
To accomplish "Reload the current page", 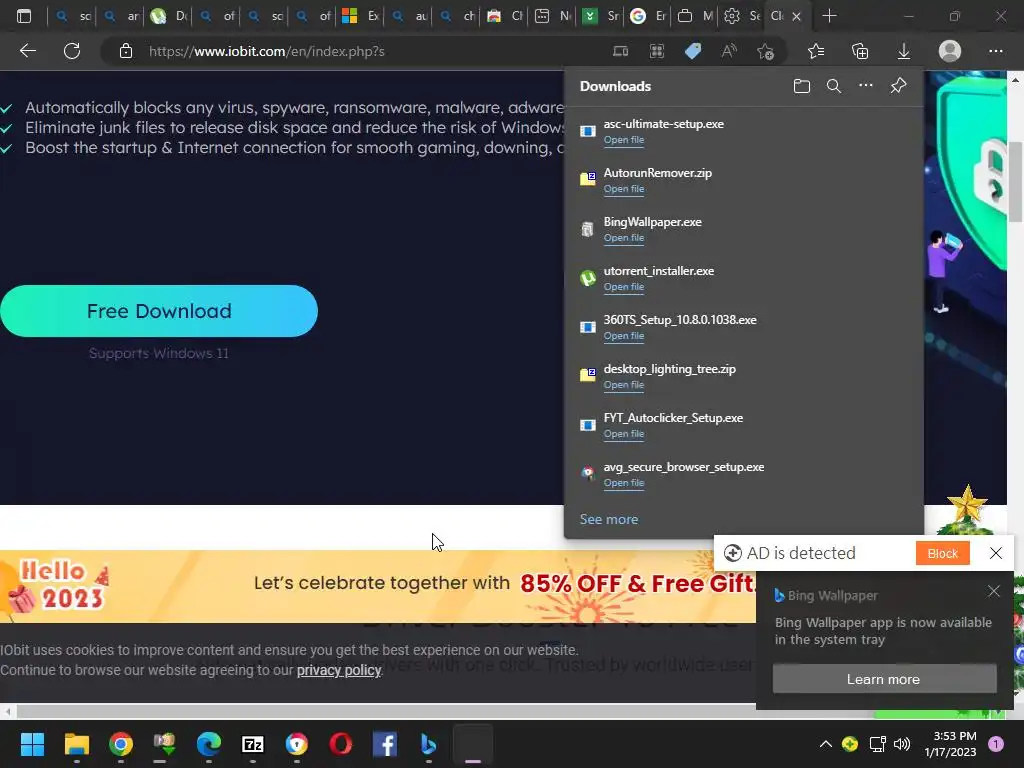I will (72, 51).
